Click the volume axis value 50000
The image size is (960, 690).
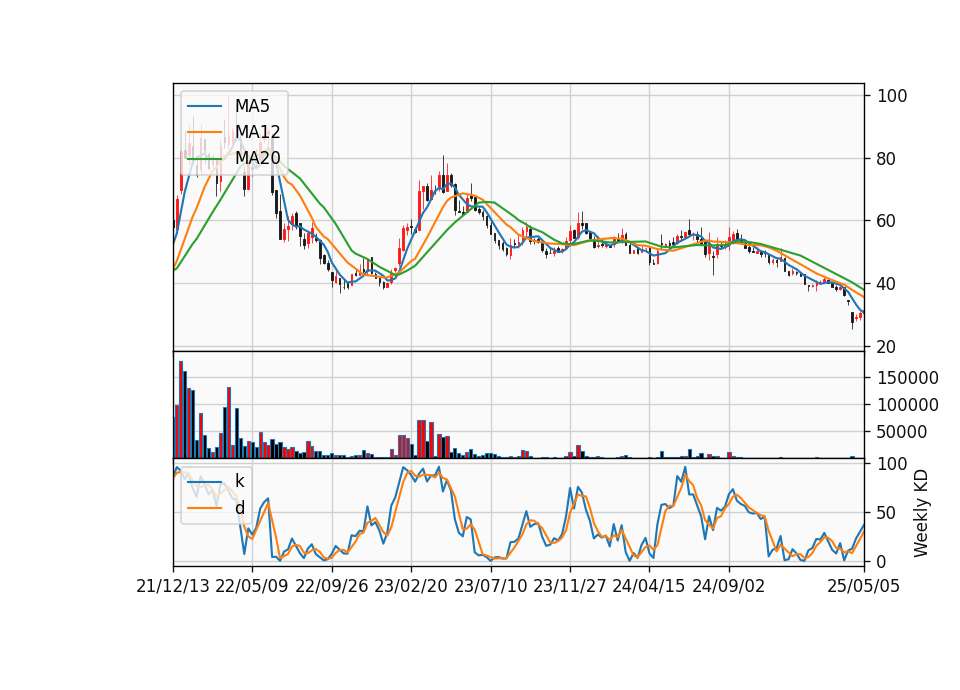click(x=902, y=432)
